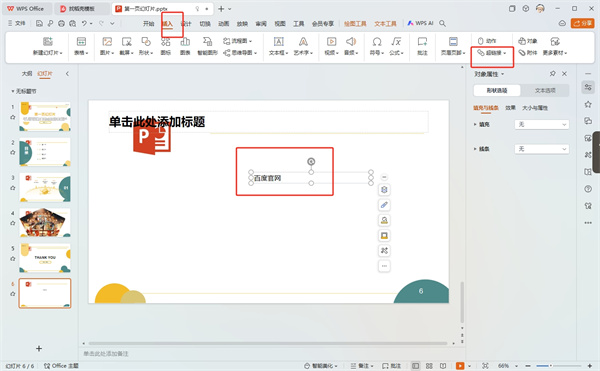The height and width of the screenshot is (371, 600).
Task: Collapse the slide thumbnail panel chevron
Action: click(67, 73)
